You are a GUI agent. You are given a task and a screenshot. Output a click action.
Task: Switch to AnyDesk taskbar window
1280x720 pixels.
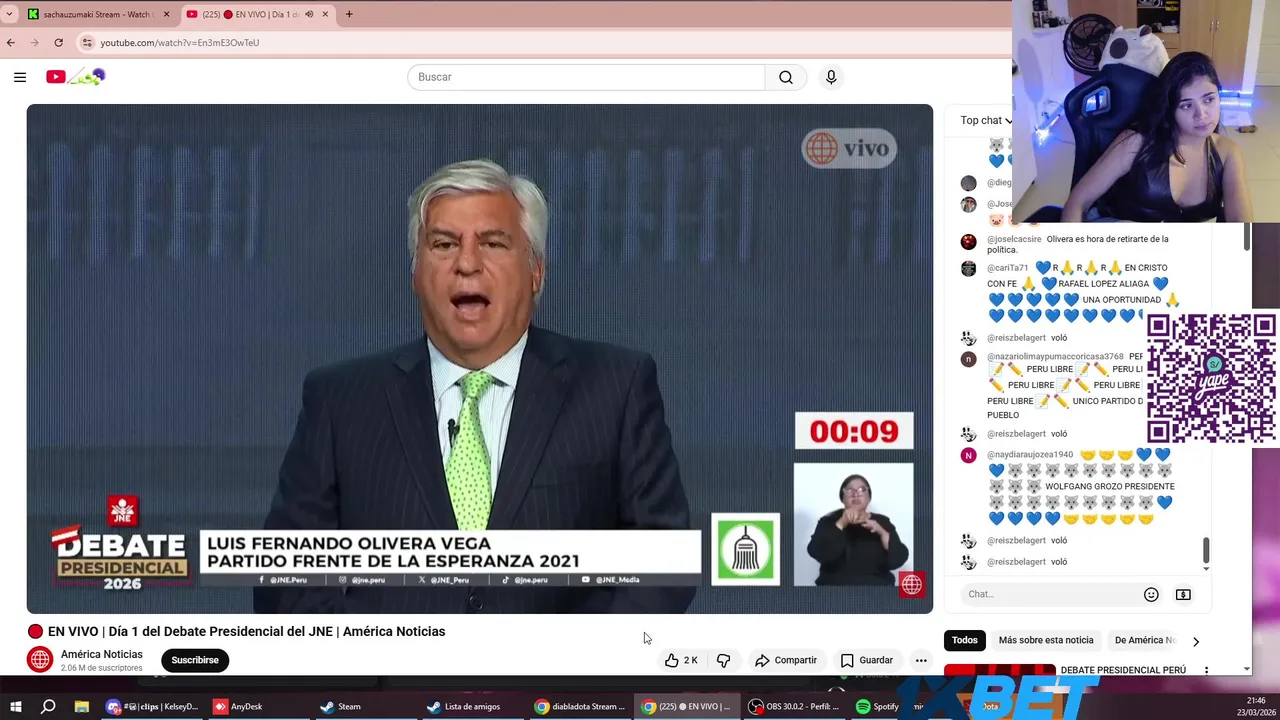(239, 707)
